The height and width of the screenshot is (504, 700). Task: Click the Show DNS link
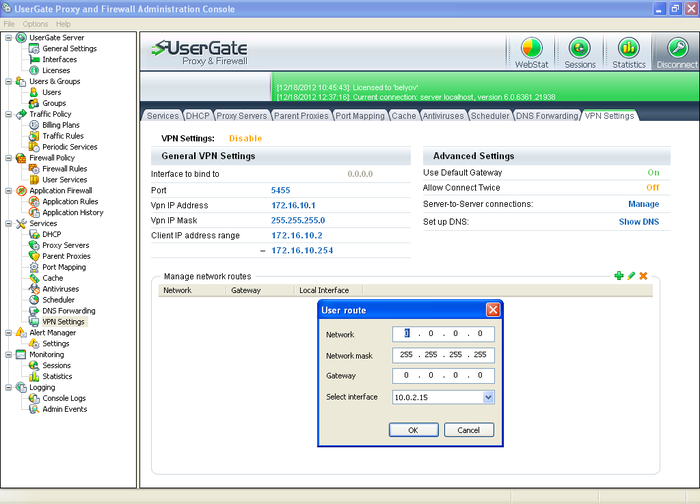click(639, 222)
